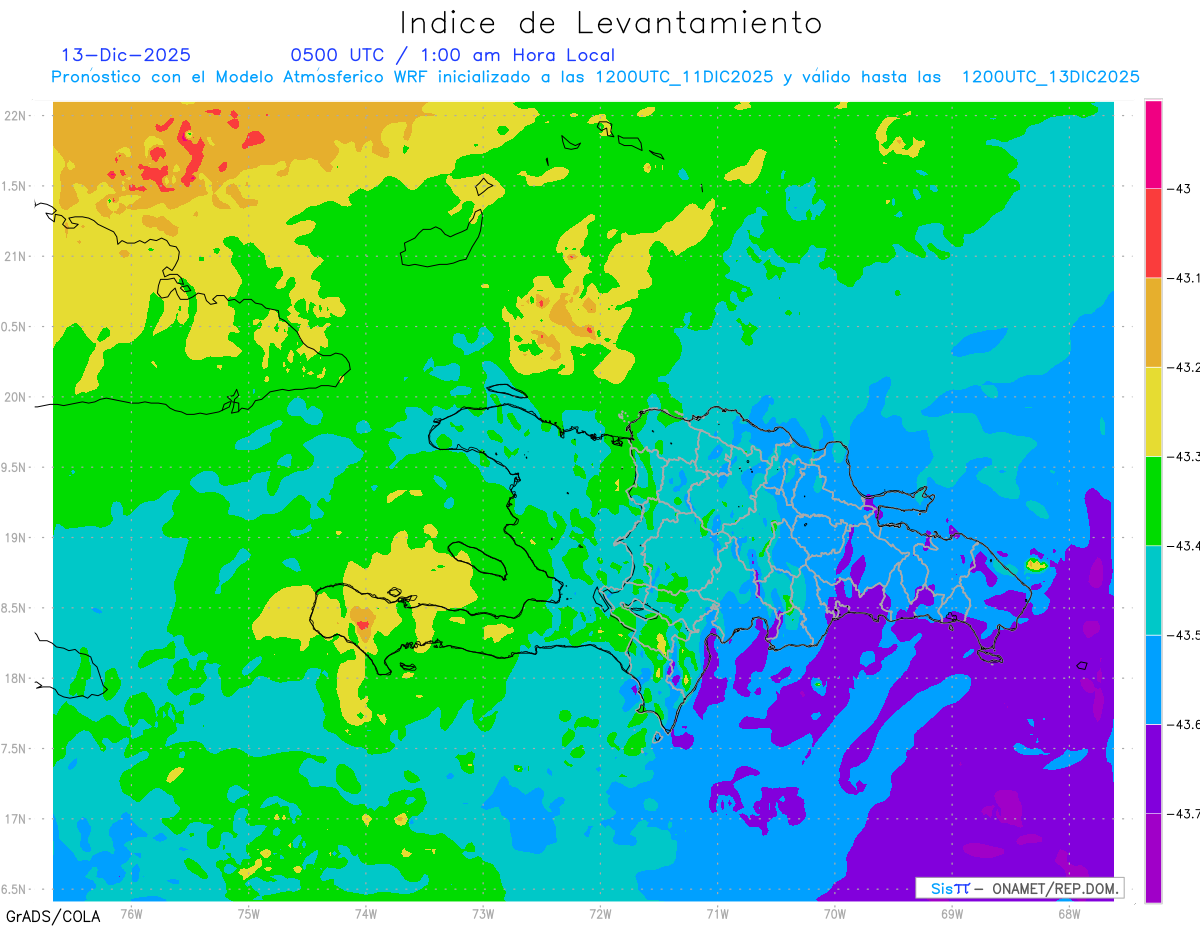Click the 'ONAMET/REP.DOM.' watermark box
Image resolution: width=1200 pixels, height=927 pixels.
coord(1019,888)
